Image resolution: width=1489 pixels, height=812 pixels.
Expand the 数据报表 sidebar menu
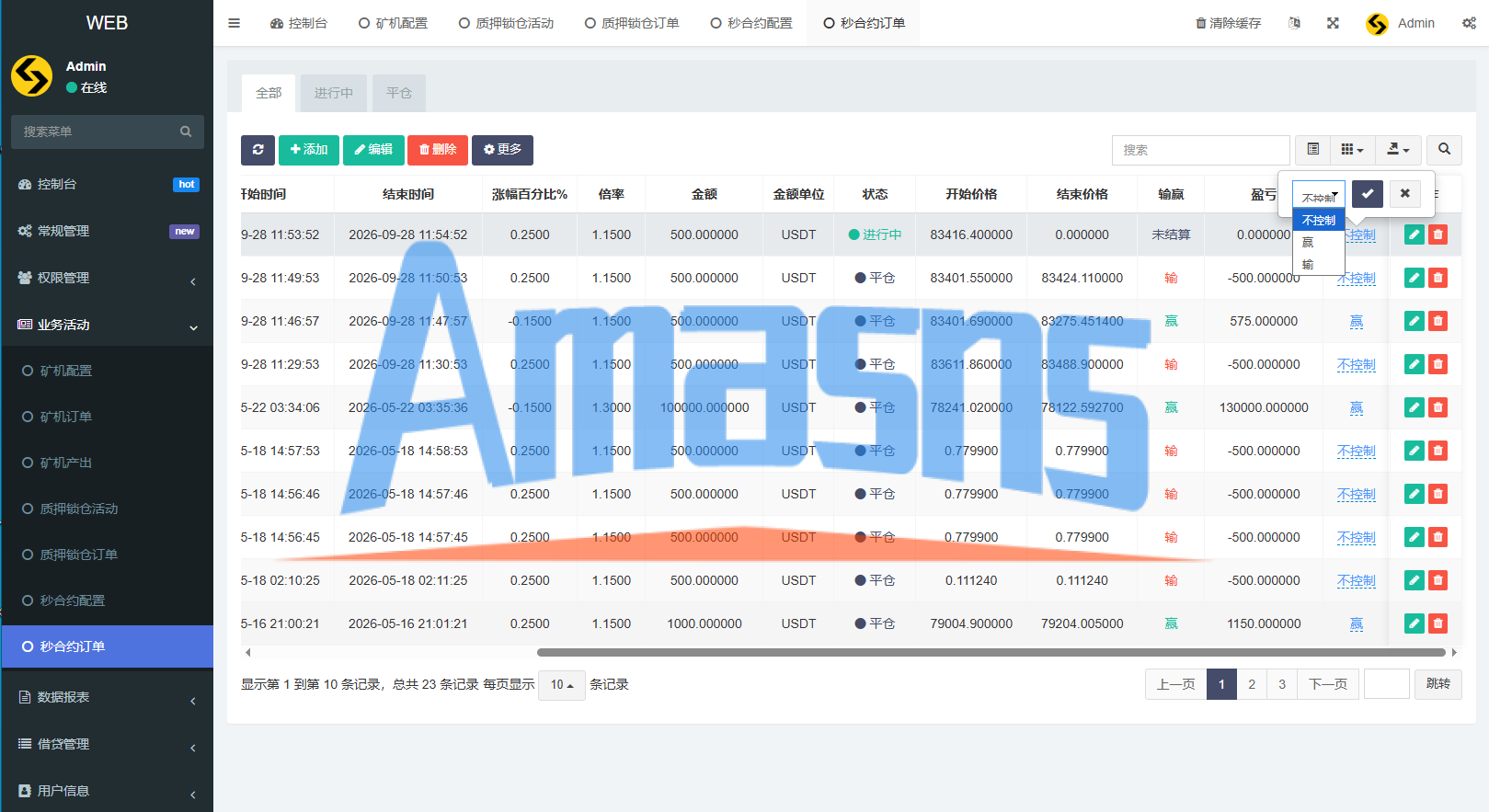tap(108, 697)
